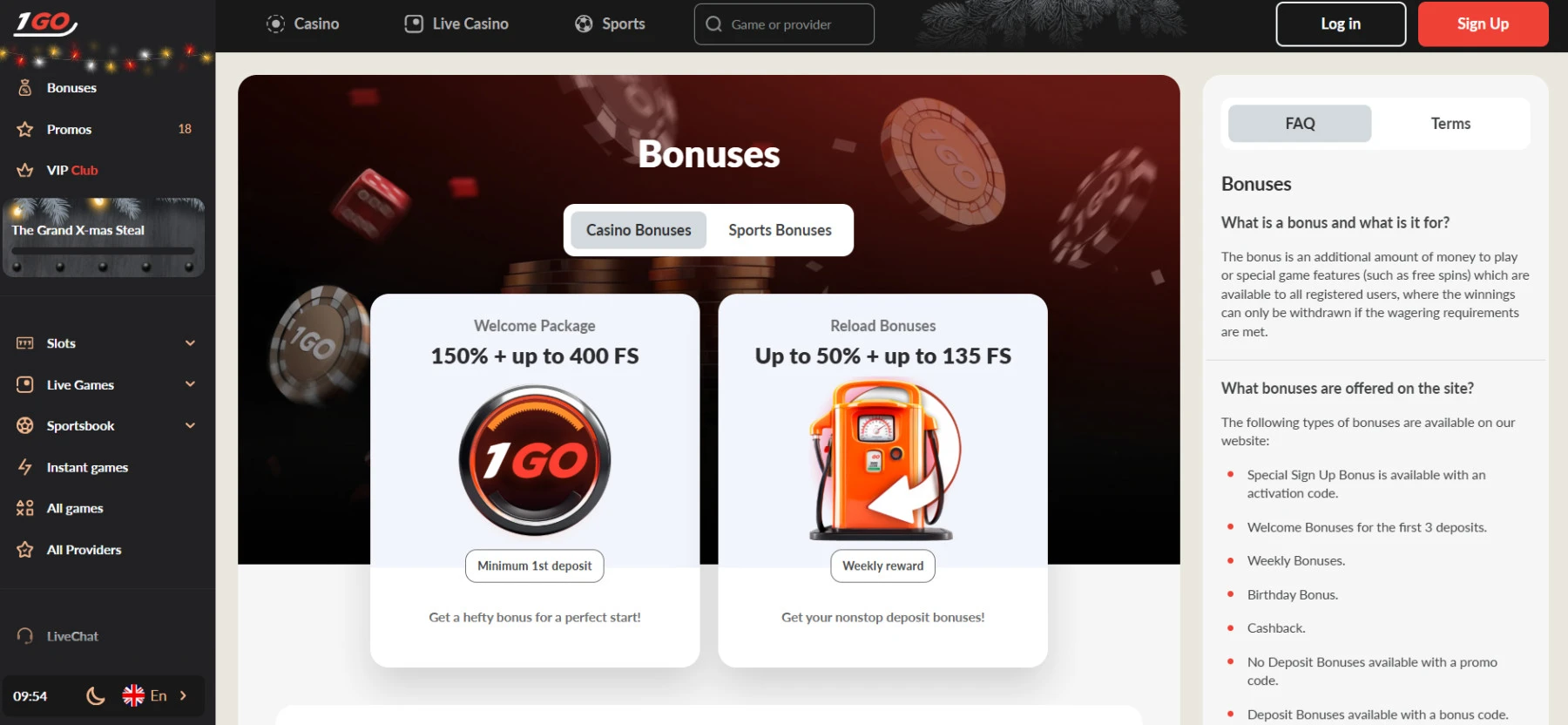Image resolution: width=1568 pixels, height=725 pixels.
Task: Expand the Live Games submenu chevron
Action: (190, 384)
